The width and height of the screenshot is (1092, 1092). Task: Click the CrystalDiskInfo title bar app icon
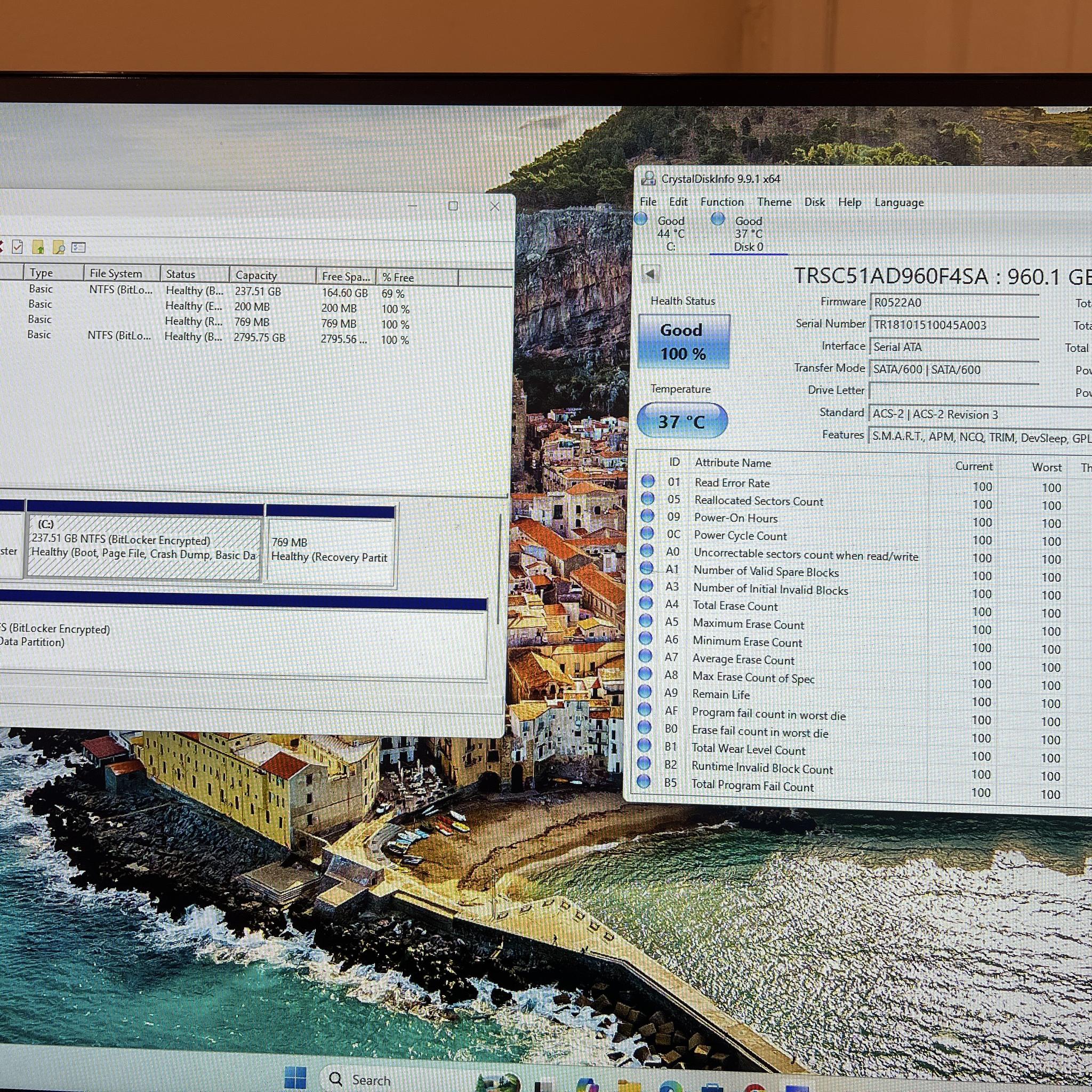point(648,179)
